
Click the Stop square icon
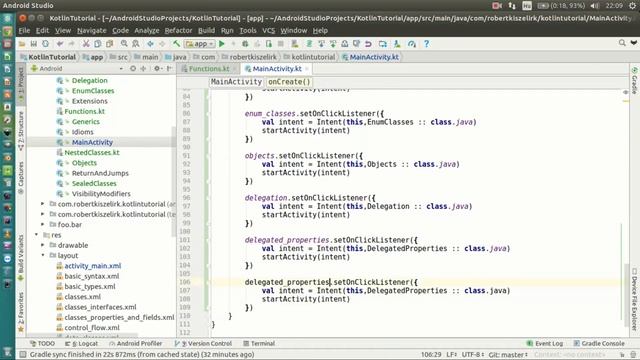point(280,44)
